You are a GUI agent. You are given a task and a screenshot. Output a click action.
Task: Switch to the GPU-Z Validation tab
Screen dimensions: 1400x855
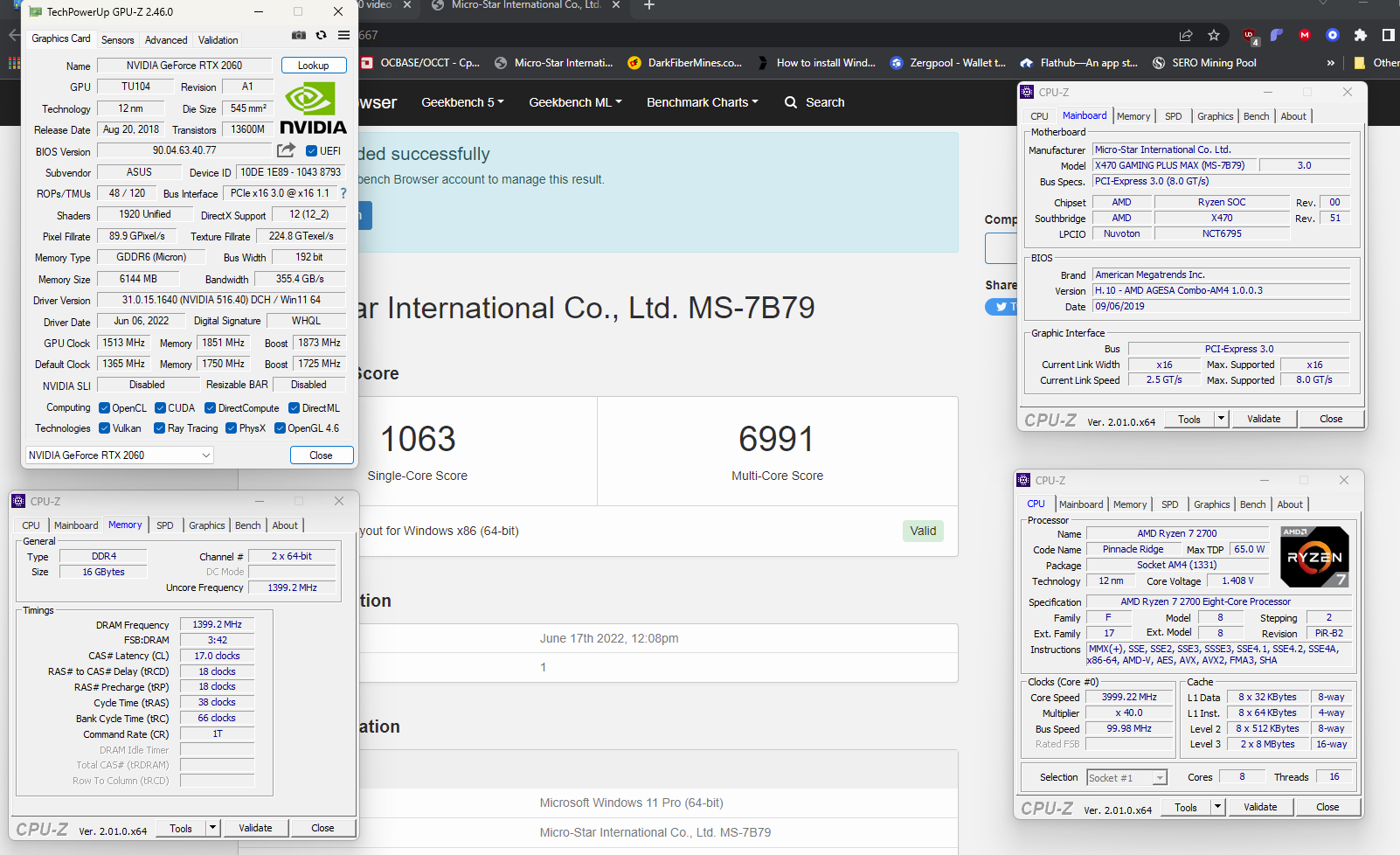(x=218, y=40)
